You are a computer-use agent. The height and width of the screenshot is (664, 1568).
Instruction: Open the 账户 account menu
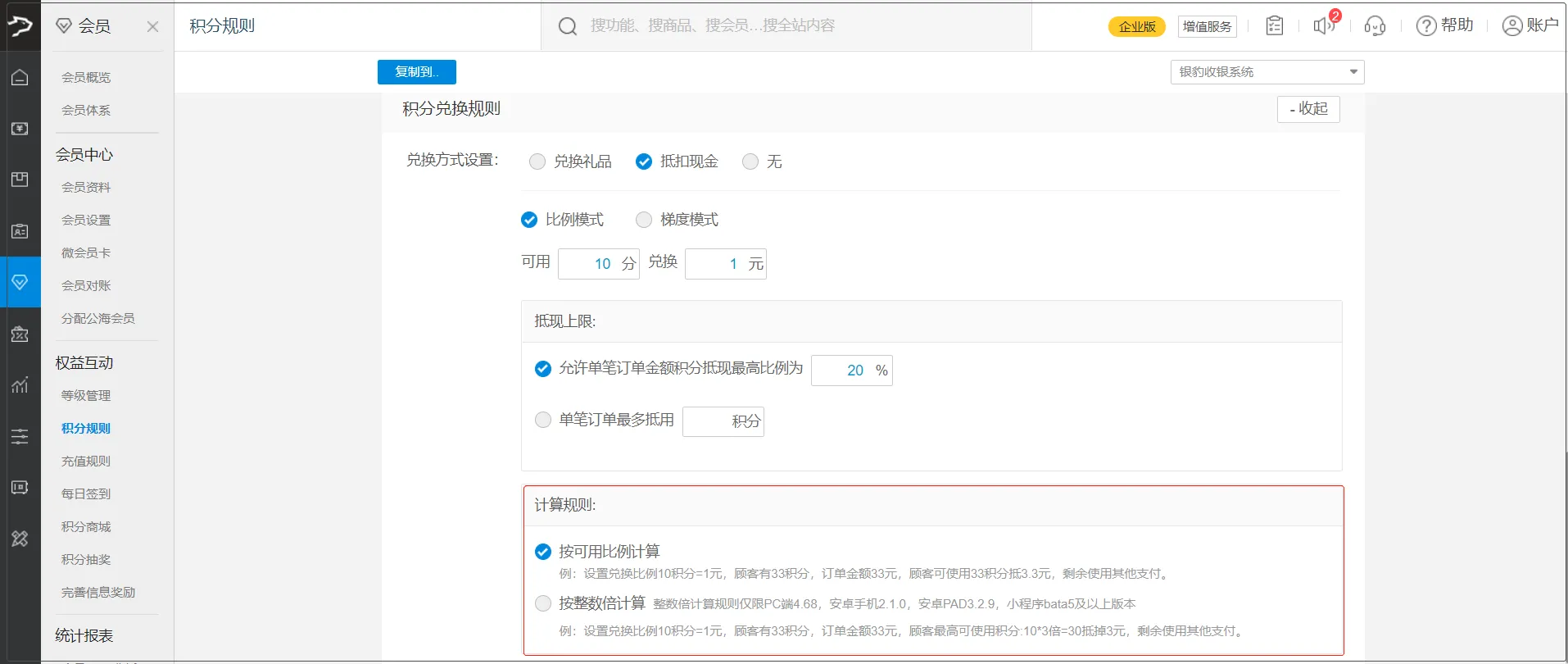[1529, 26]
